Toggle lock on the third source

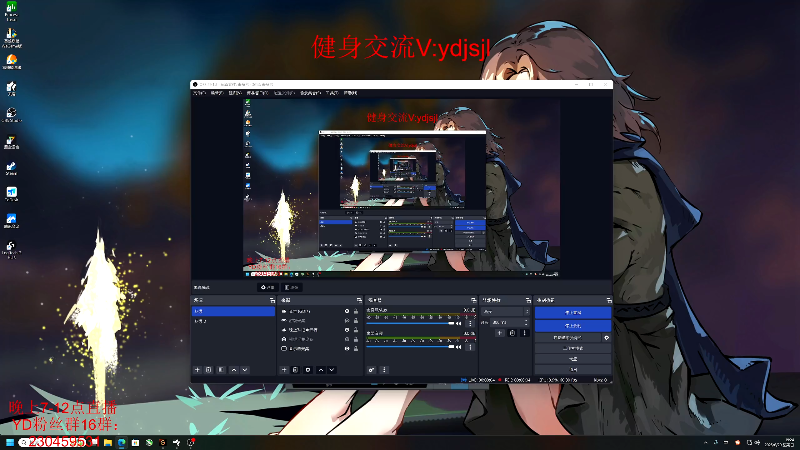click(x=356, y=330)
